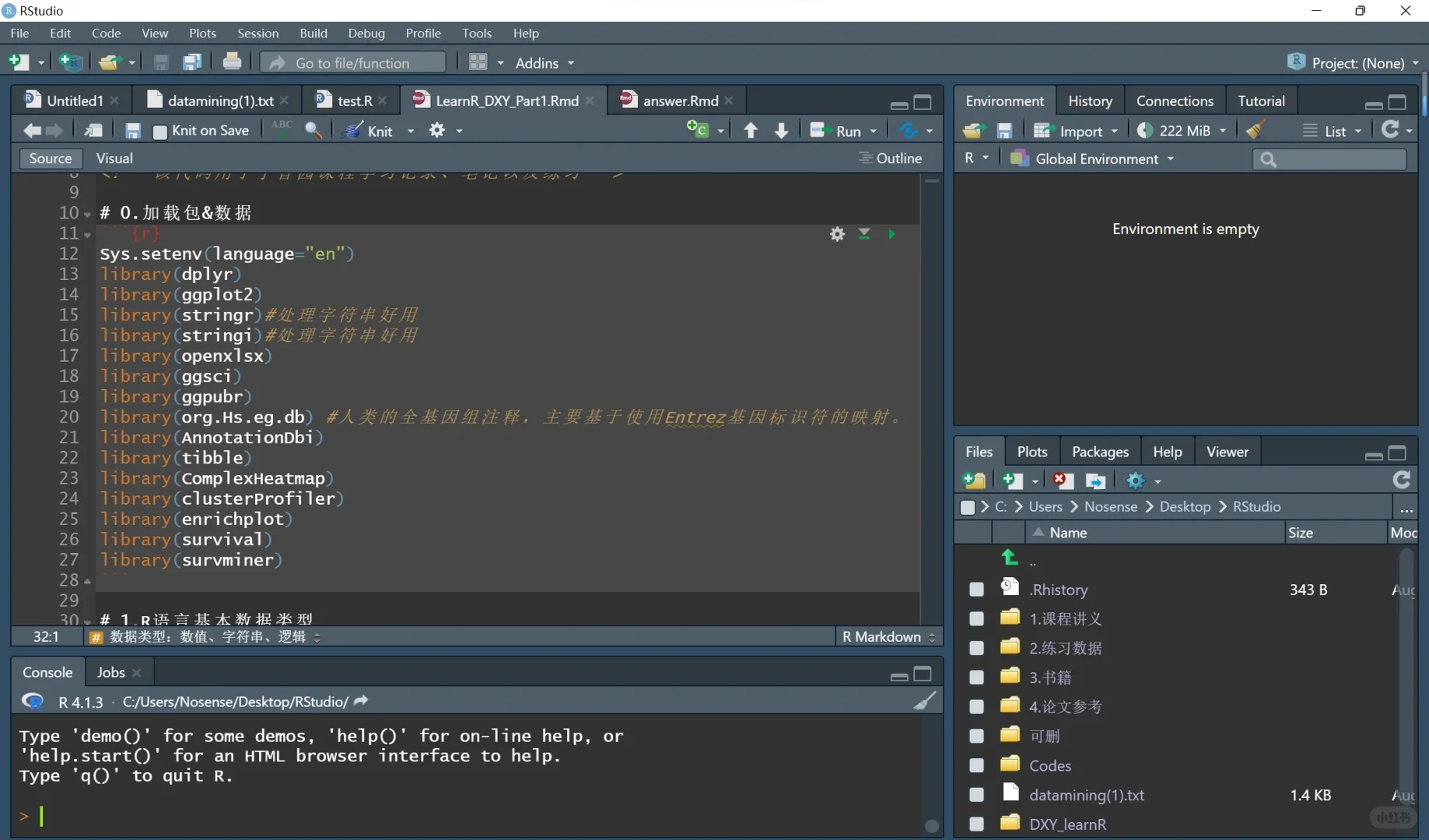Expand the Global Environment dropdown
1429x840 pixels.
pos(1095,159)
